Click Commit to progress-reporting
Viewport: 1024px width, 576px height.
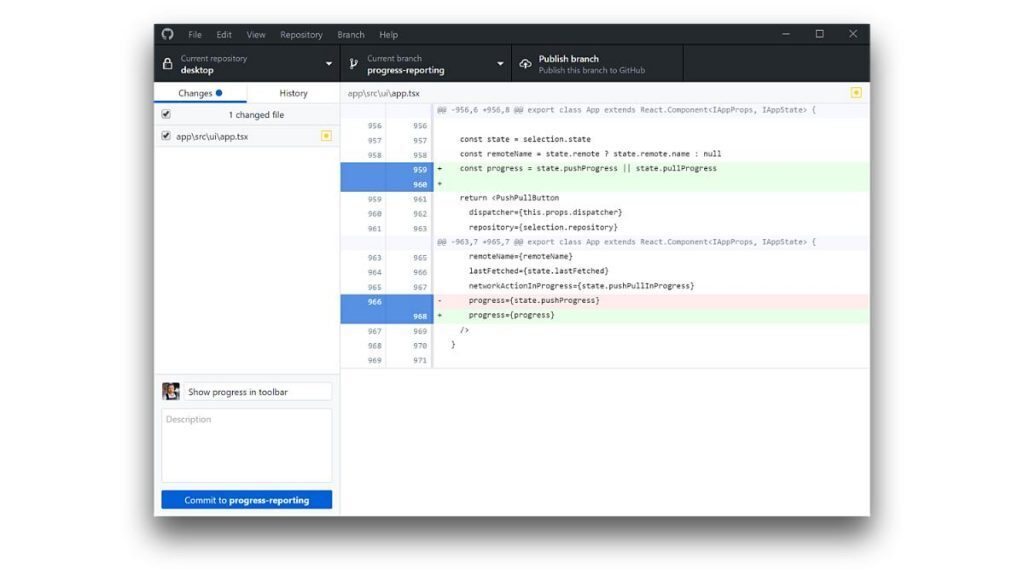click(245, 499)
